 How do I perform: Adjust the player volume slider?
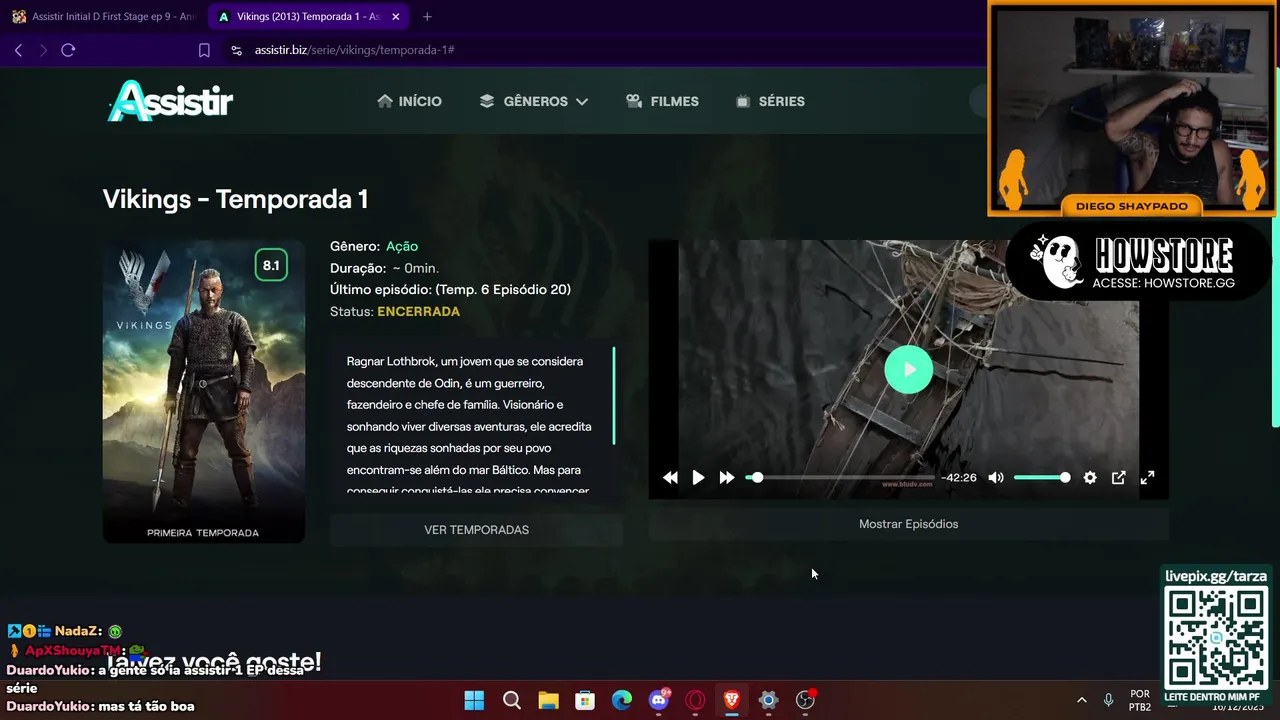pyautogui.click(x=1041, y=478)
